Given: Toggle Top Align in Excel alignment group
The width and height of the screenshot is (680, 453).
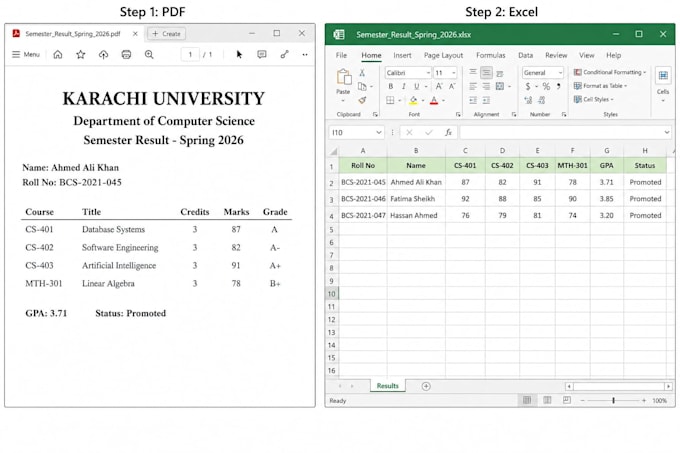Looking at the screenshot, I should coord(473,72).
